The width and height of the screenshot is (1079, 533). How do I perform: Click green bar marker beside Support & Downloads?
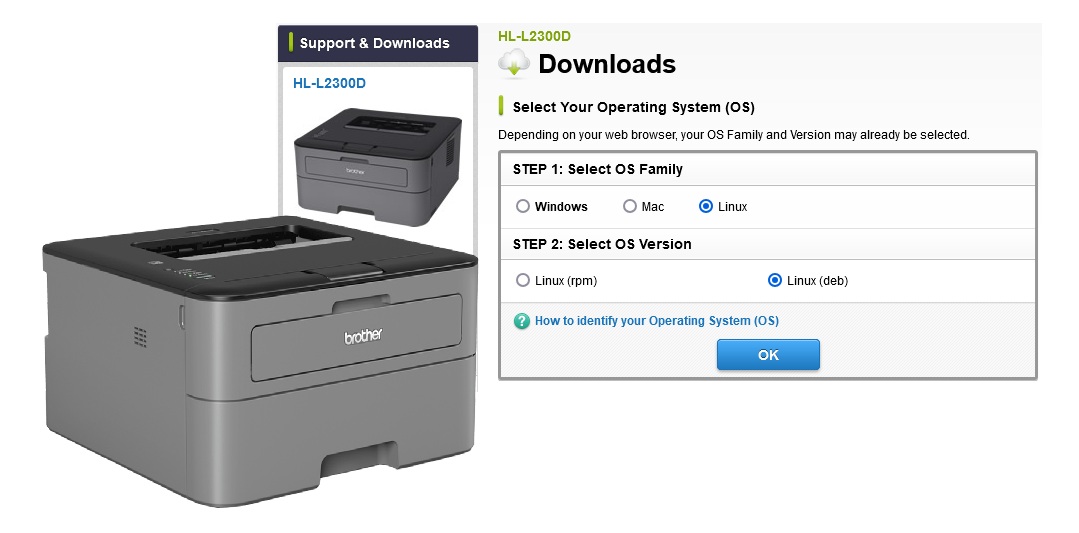(291, 43)
